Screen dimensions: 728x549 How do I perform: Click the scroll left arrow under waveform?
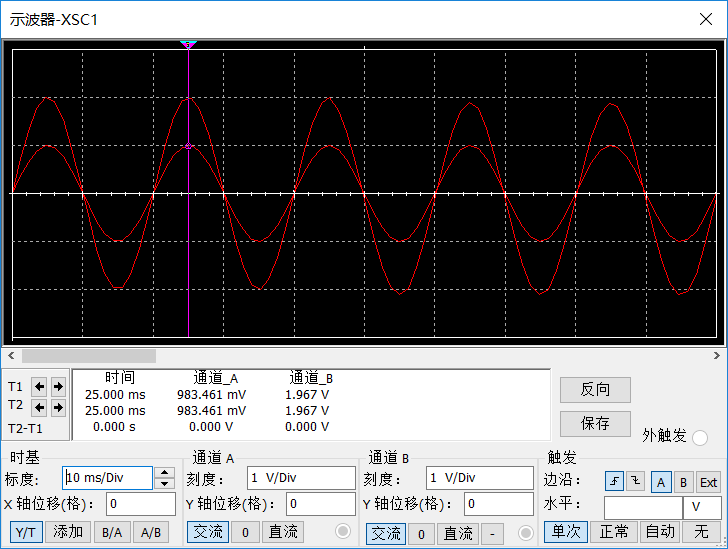pyautogui.click(x=11, y=355)
